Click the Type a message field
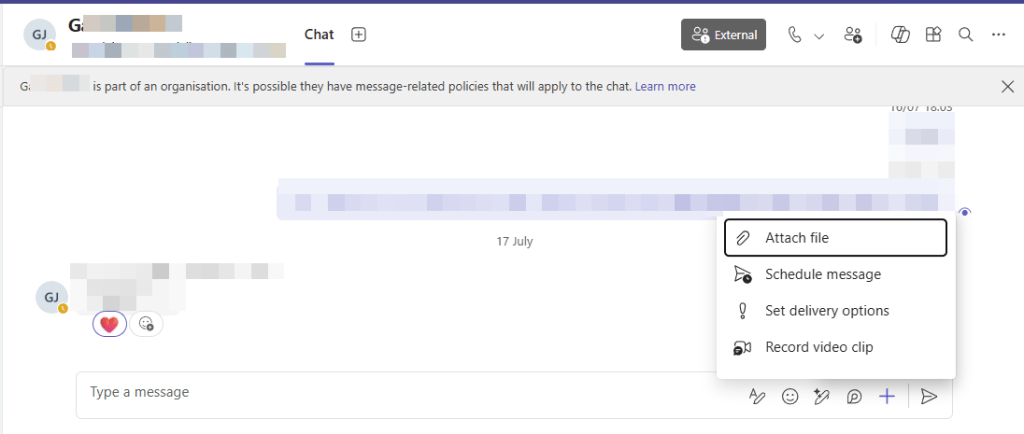This screenshot has height=434, width=1024. coord(400,393)
